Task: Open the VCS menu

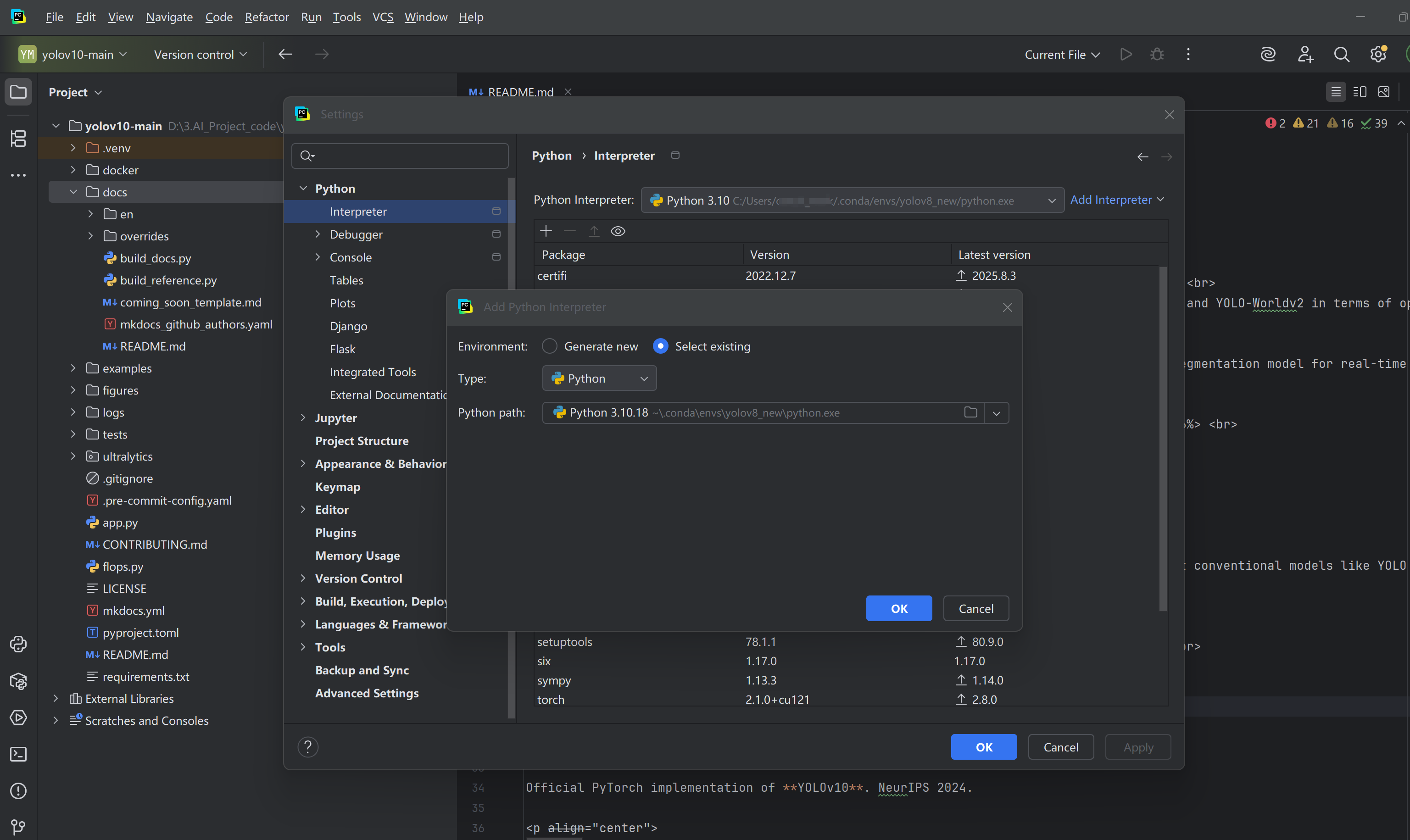Action: tap(383, 17)
